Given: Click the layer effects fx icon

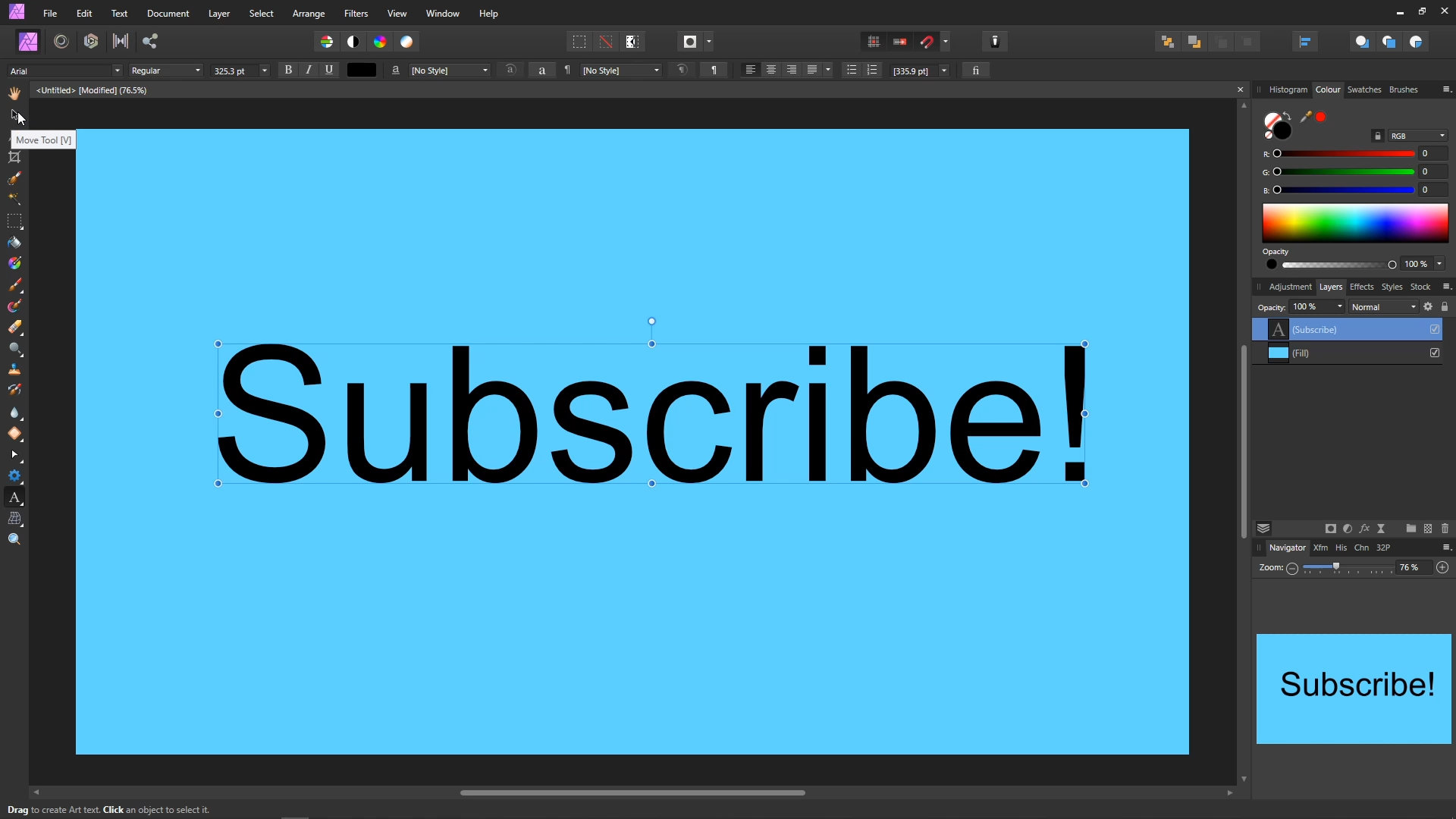Looking at the screenshot, I should 1364,529.
